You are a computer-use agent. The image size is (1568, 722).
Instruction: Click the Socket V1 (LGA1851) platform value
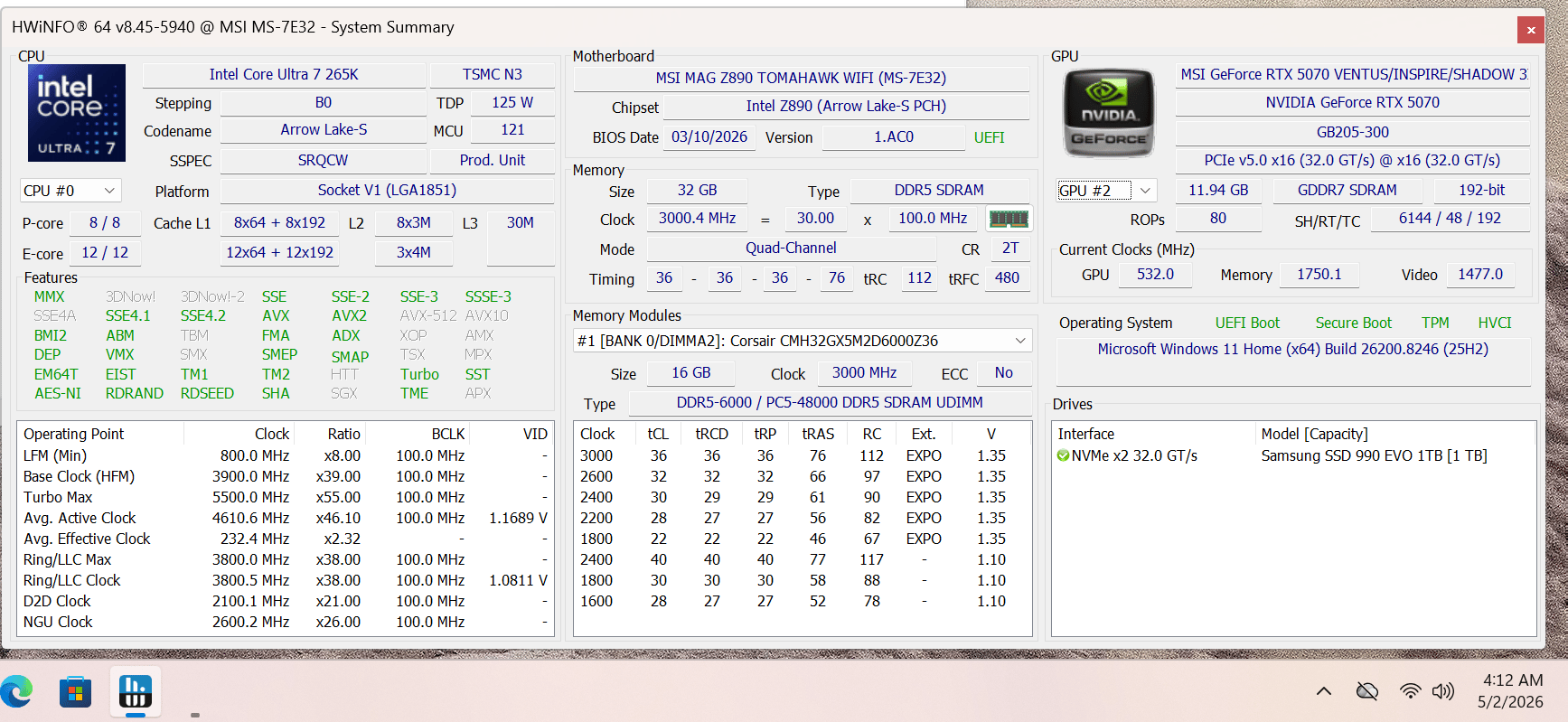tap(387, 191)
